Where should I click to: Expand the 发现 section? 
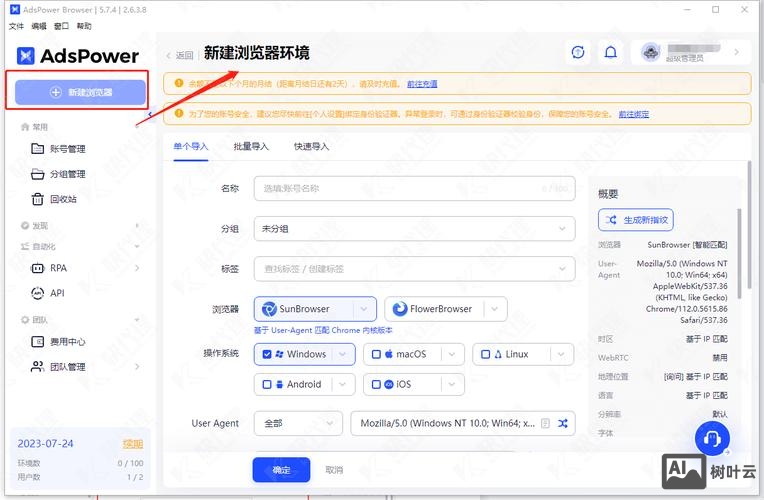[137, 225]
